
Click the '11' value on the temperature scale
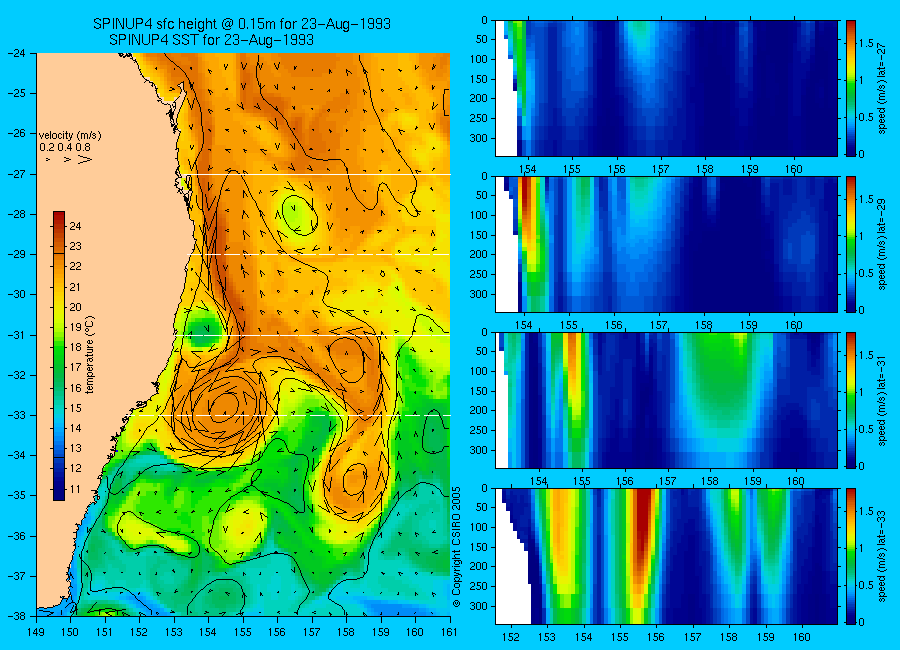pyautogui.click(x=75, y=489)
